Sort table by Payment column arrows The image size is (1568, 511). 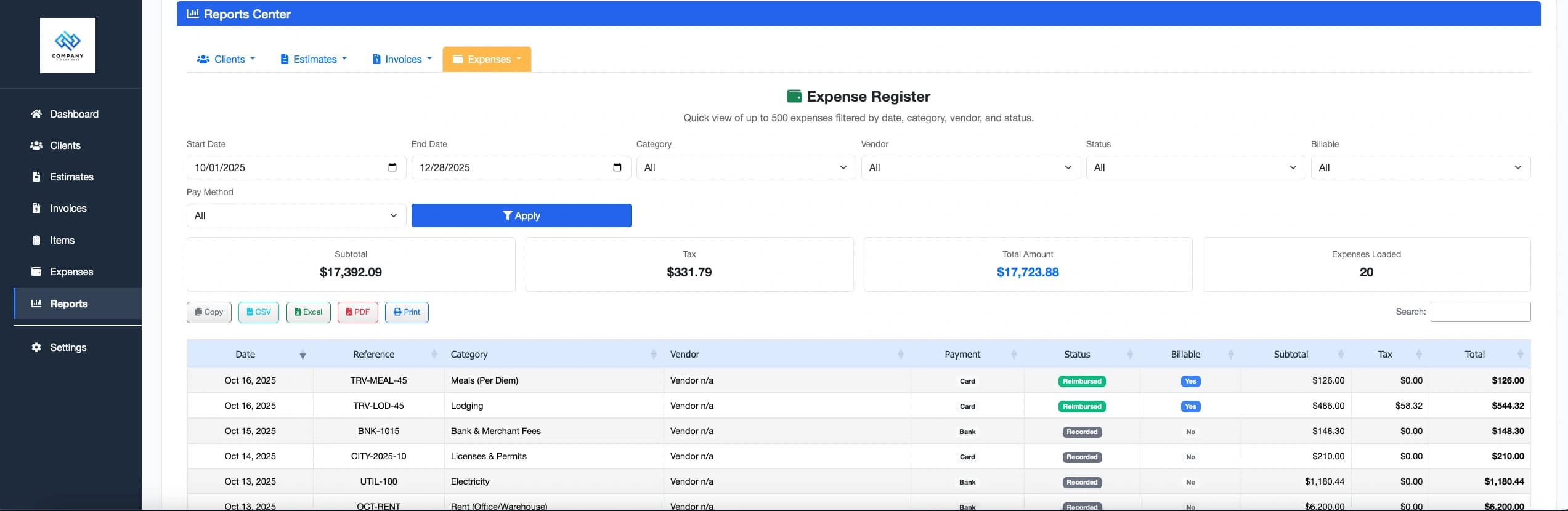tap(1014, 355)
